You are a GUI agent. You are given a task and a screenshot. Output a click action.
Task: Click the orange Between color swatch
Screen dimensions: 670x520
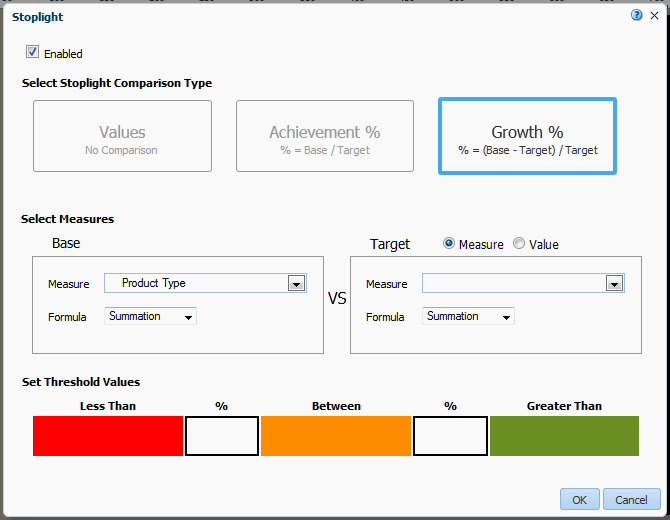coord(336,436)
